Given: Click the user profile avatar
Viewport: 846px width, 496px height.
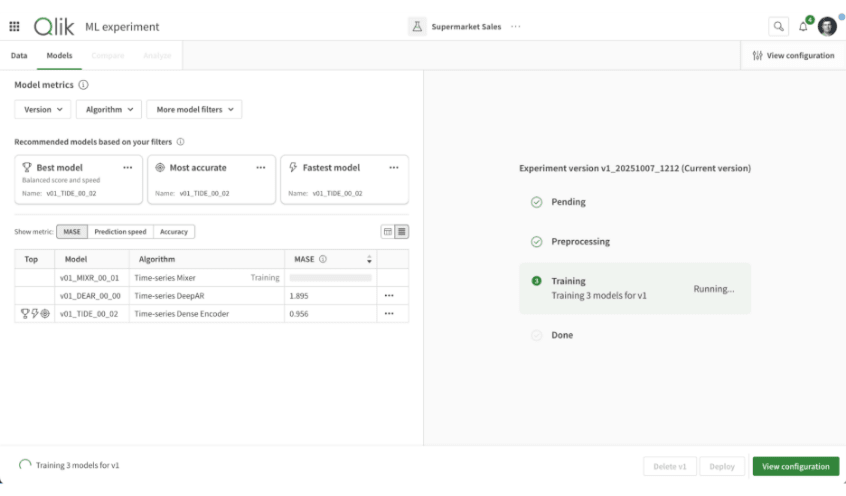Looking at the screenshot, I should 827,27.
